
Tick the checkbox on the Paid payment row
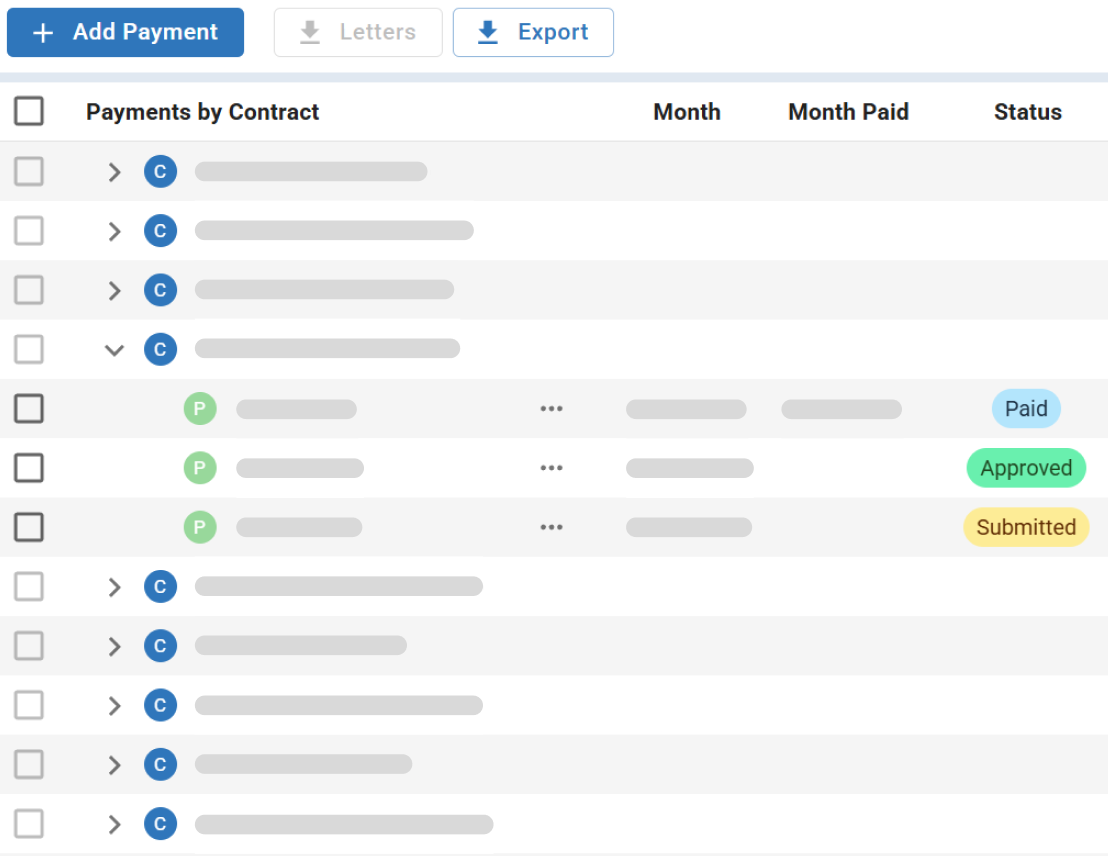[29, 408]
